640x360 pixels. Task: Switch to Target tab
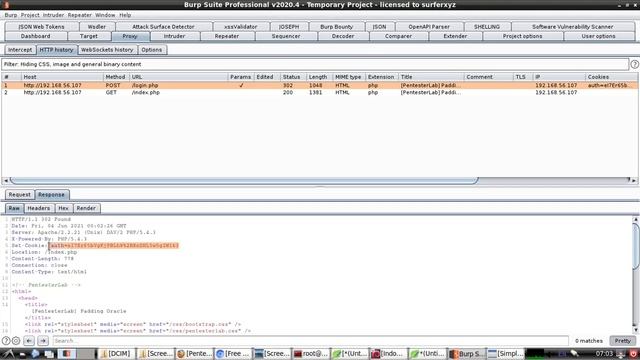pos(89,36)
